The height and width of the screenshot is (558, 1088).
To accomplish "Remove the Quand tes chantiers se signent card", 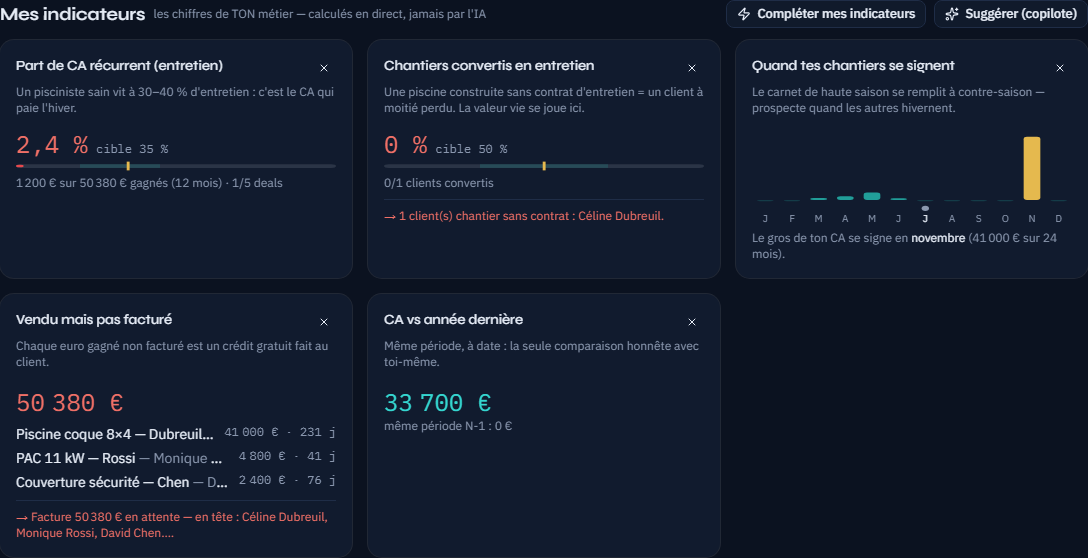I will (1060, 68).
